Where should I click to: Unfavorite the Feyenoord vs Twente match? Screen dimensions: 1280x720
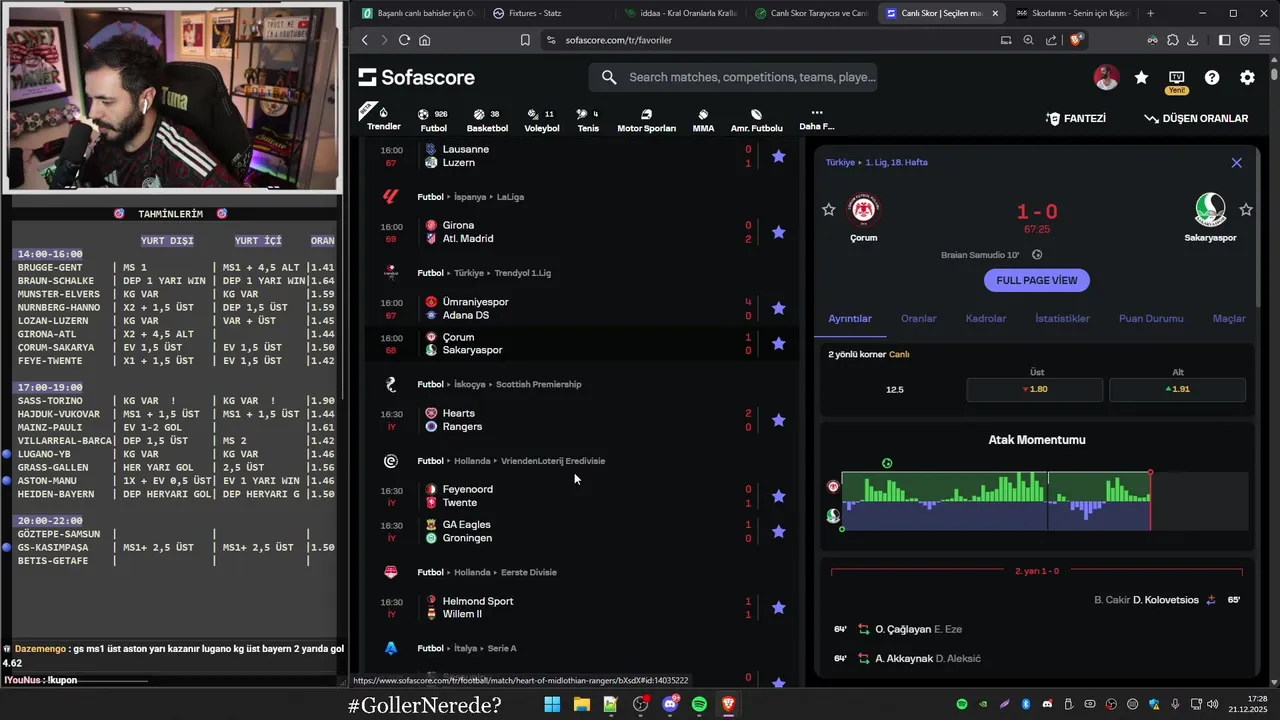(x=779, y=496)
